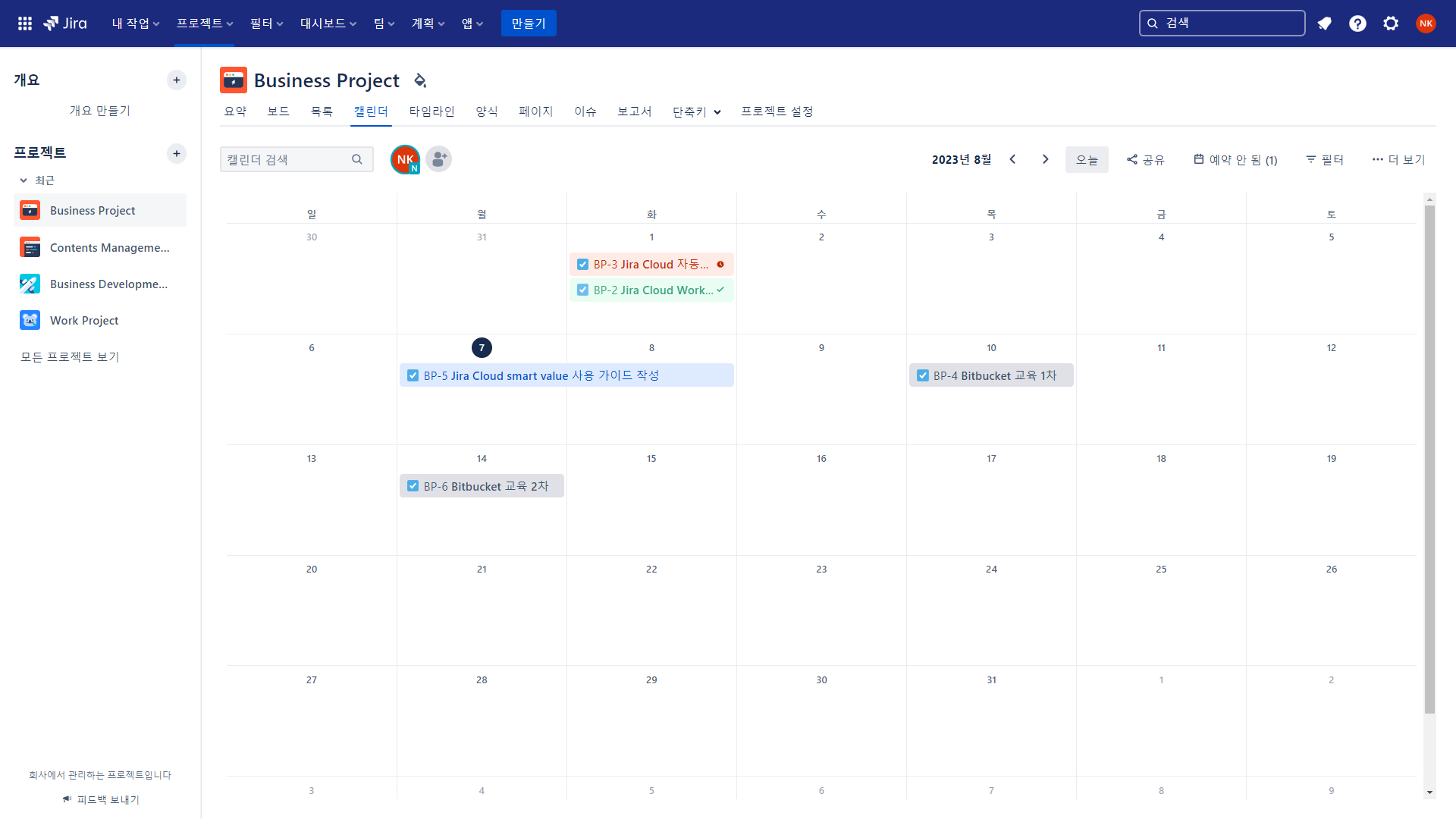Open the 예약 안 됨 (1) panel
Image resolution: width=1456 pixels, height=819 pixels.
click(1235, 159)
